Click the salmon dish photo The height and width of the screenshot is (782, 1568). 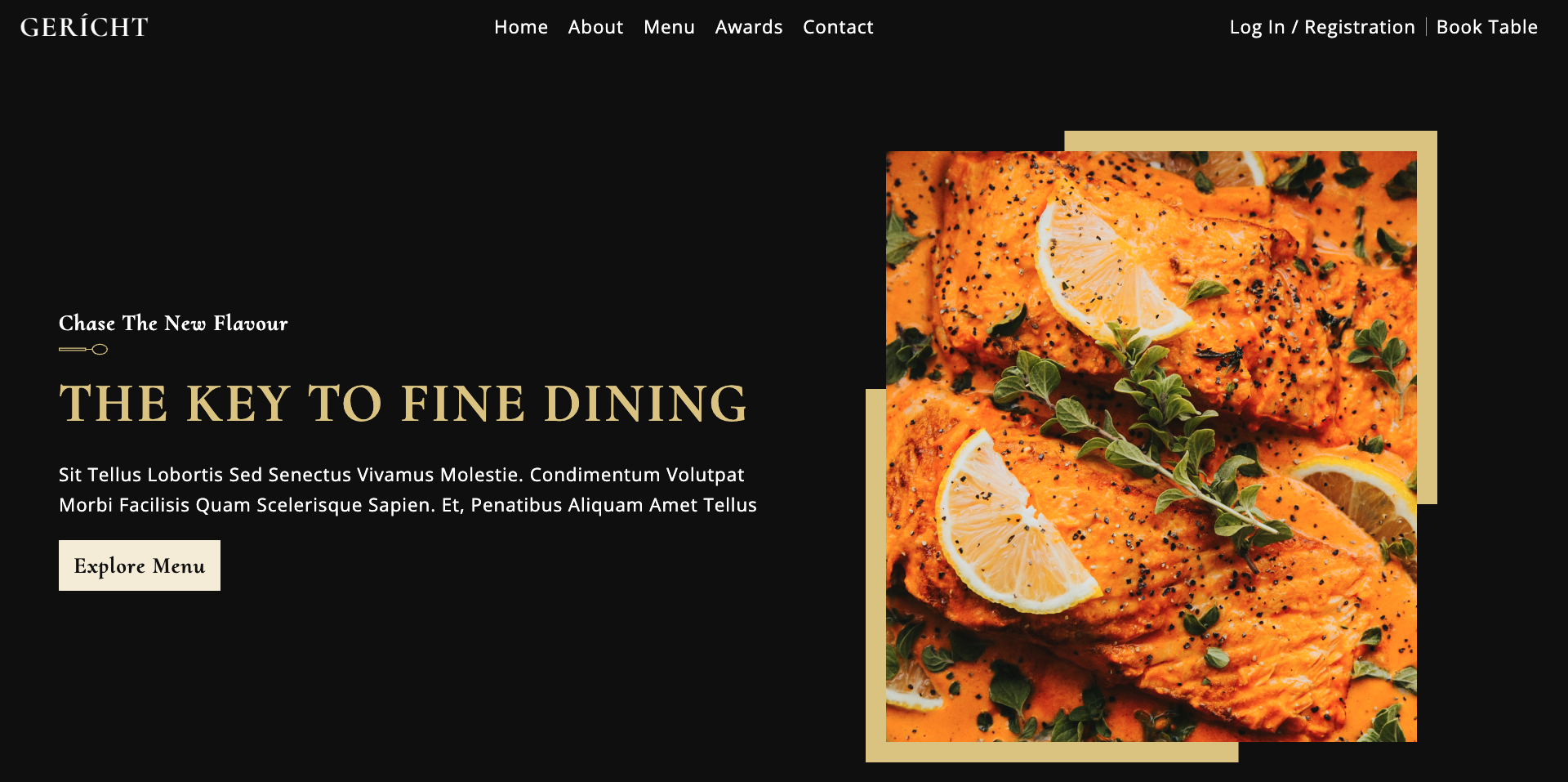tap(1151, 446)
